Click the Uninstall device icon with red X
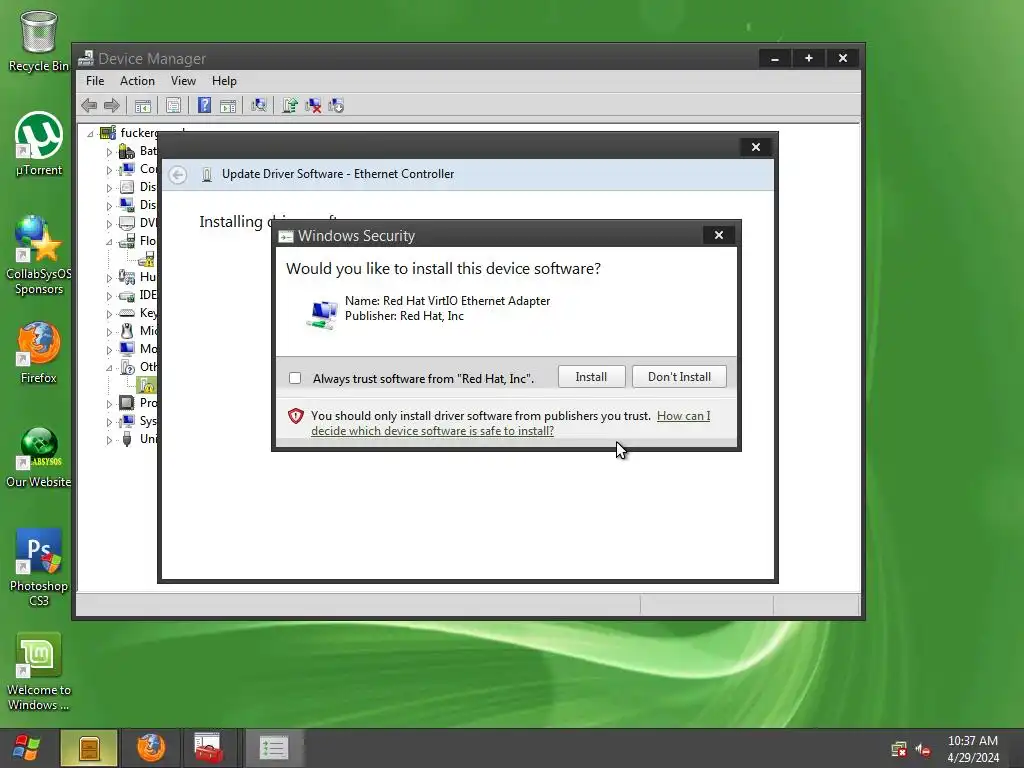 [313, 105]
